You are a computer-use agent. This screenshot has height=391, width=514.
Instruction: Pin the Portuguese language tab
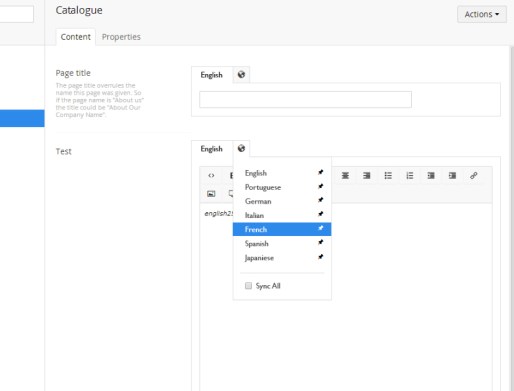320,186
